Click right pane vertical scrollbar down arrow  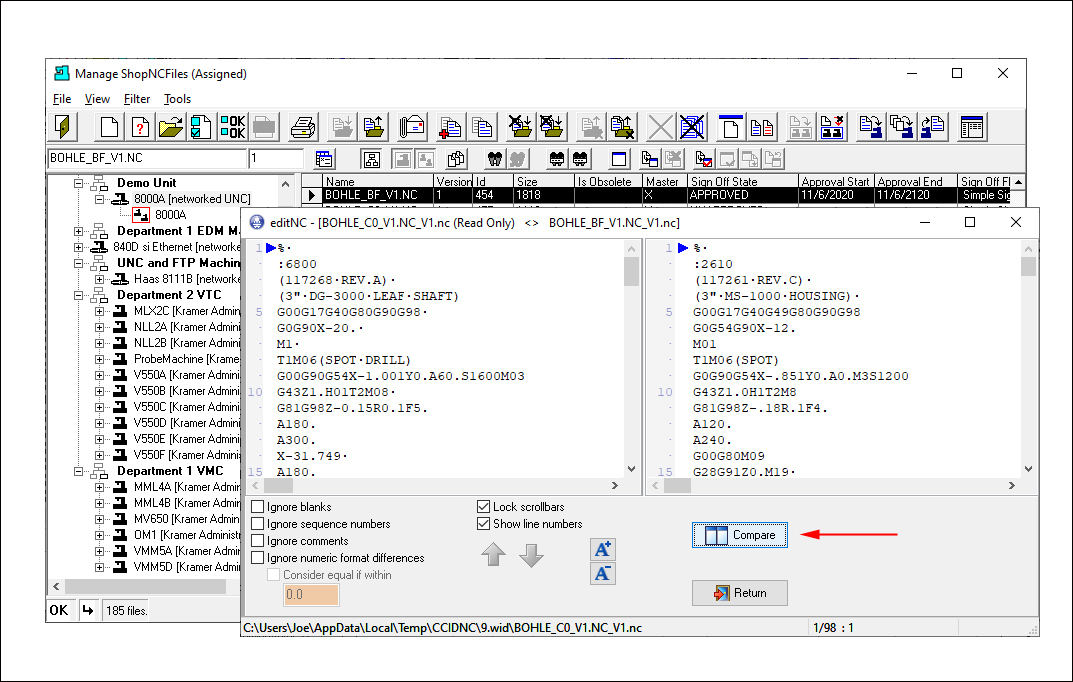(x=1029, y=469)
